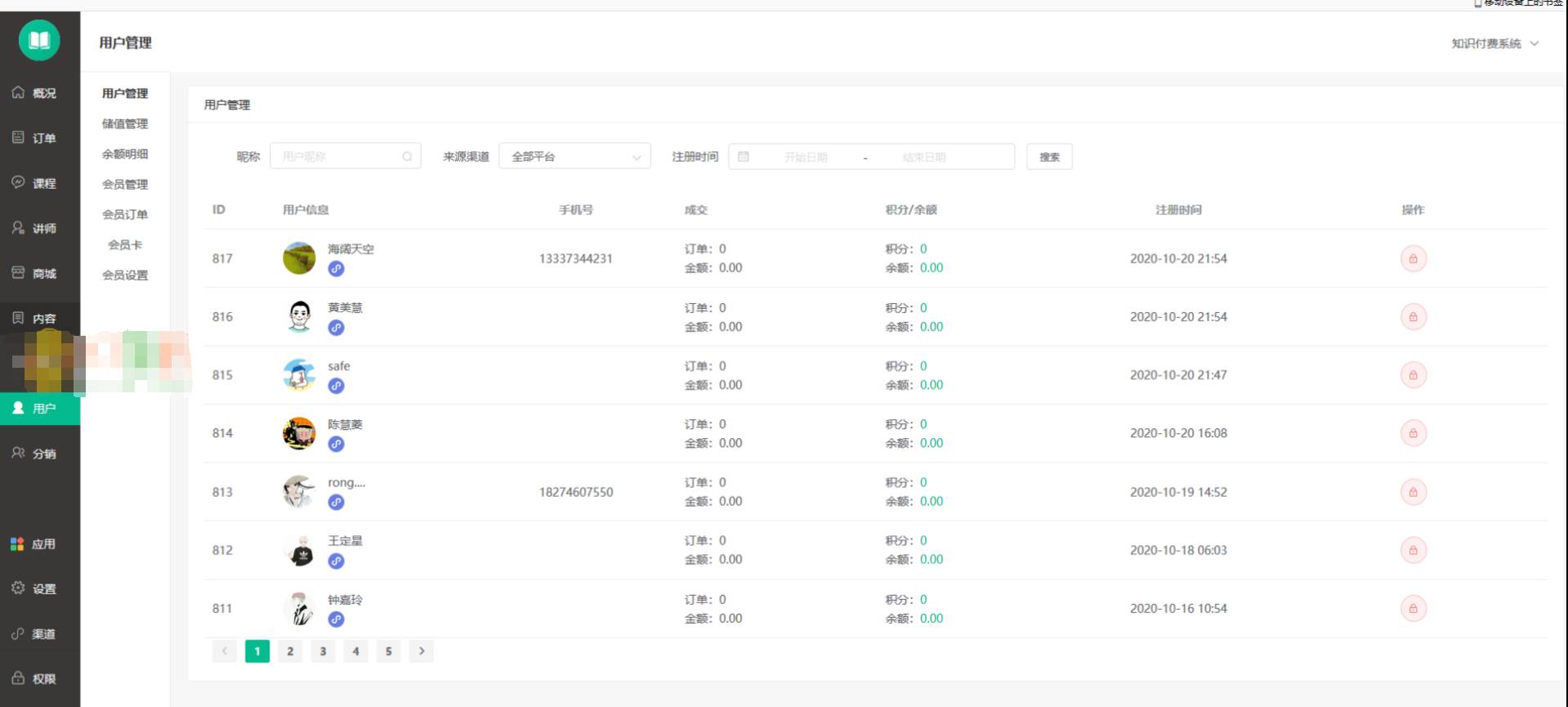Click avatar of user 陈慧菱

point(299,433)
